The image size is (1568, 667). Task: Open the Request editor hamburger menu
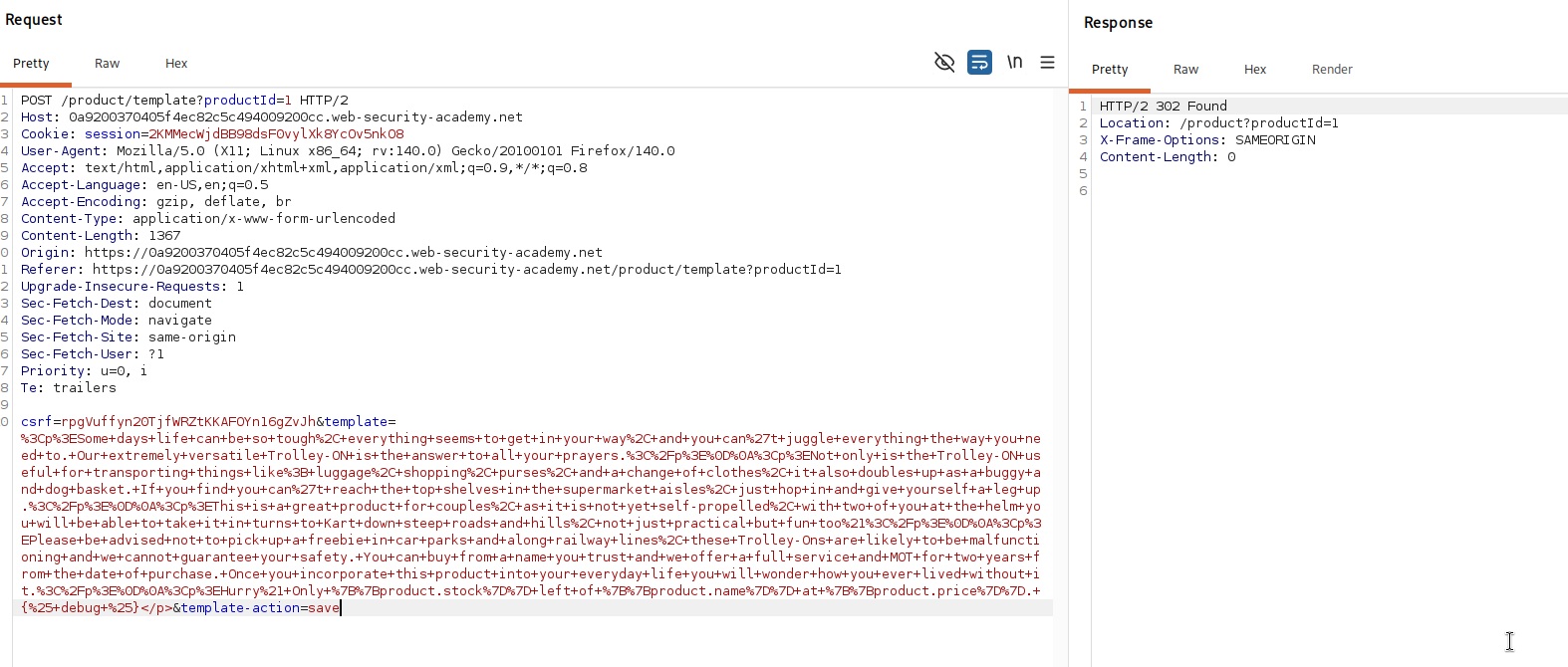[1047, 62]
